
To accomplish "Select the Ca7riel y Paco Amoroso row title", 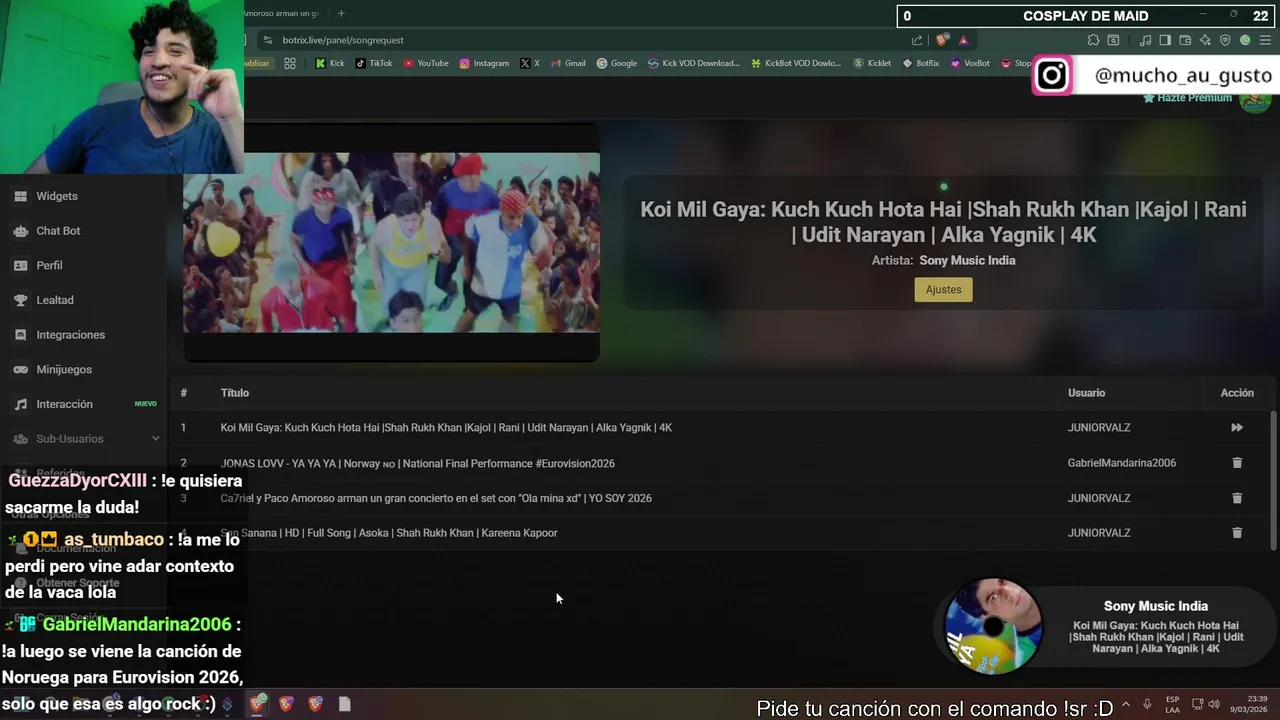I will pyautogui.click(x=436, y=498).
